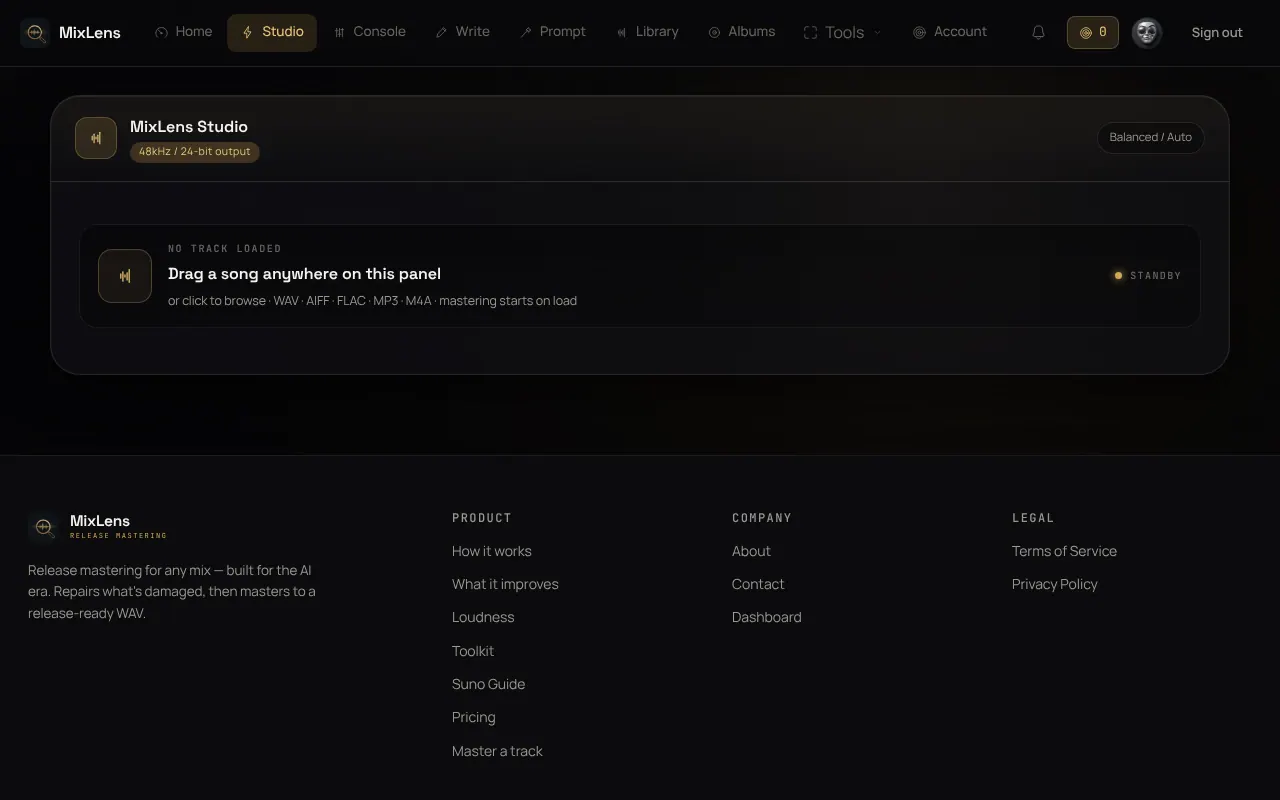The height and width of the screenshot is (800, 1280).
Task: Open the Toolkit footer link
Action: [x=473, y=651]
